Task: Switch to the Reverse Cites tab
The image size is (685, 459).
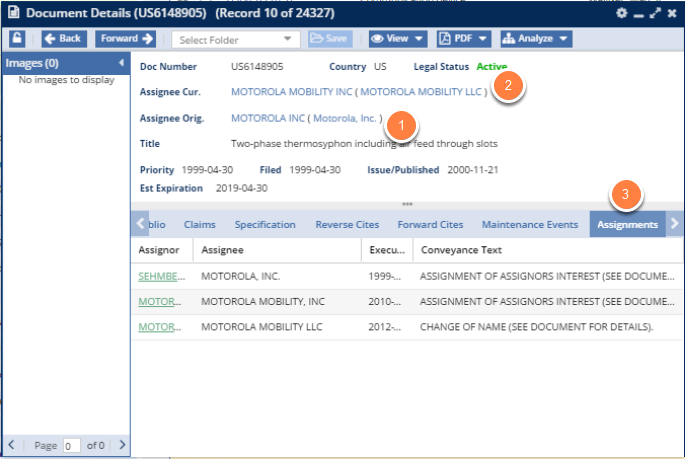Action: (347, 224)
